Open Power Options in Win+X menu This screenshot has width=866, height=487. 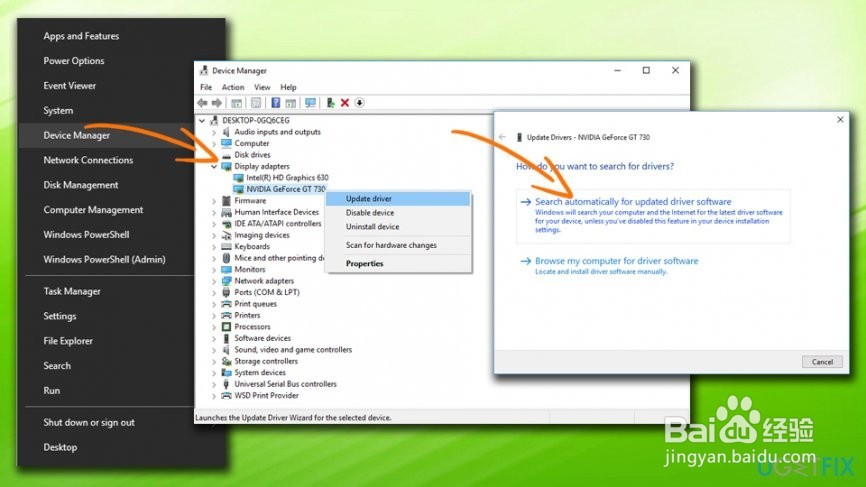point(74,61)
